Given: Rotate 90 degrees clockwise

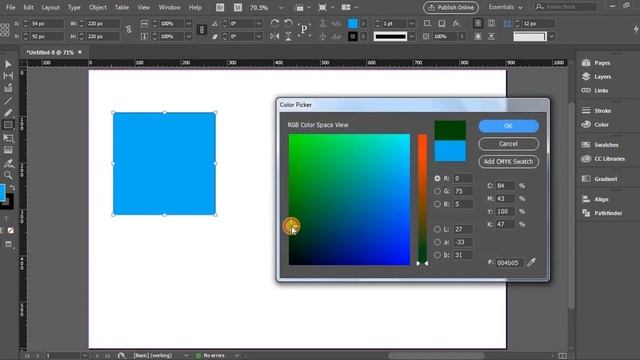Looking at the screenshot, I should [x=275, y=23].
